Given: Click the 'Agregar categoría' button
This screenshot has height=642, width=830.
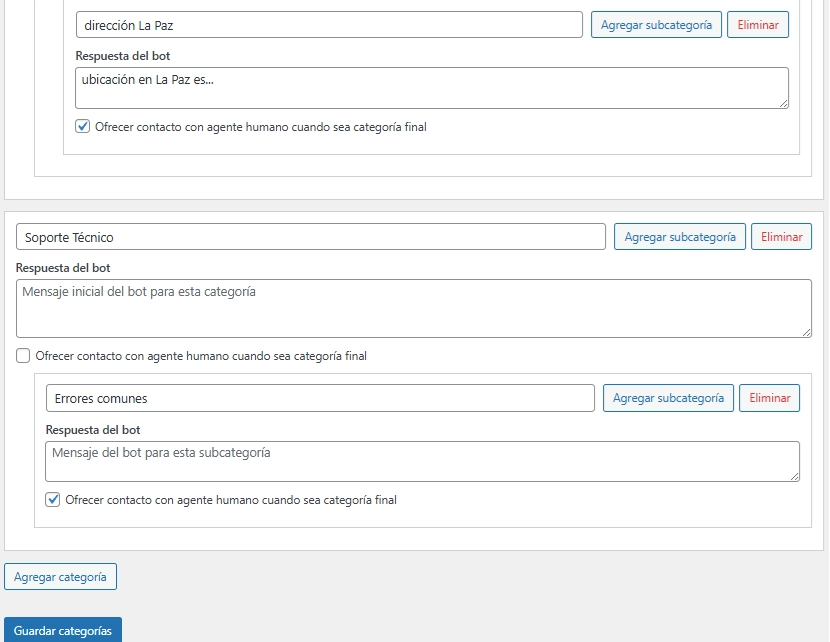Looking at the screenshot, I should click(61, 577).
